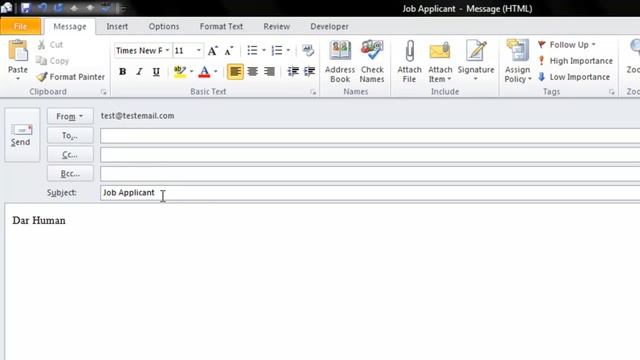This screenshot has height=360, width=640.
Task: Open Tags dialog launcher
Action: click(x=611, y=92)
